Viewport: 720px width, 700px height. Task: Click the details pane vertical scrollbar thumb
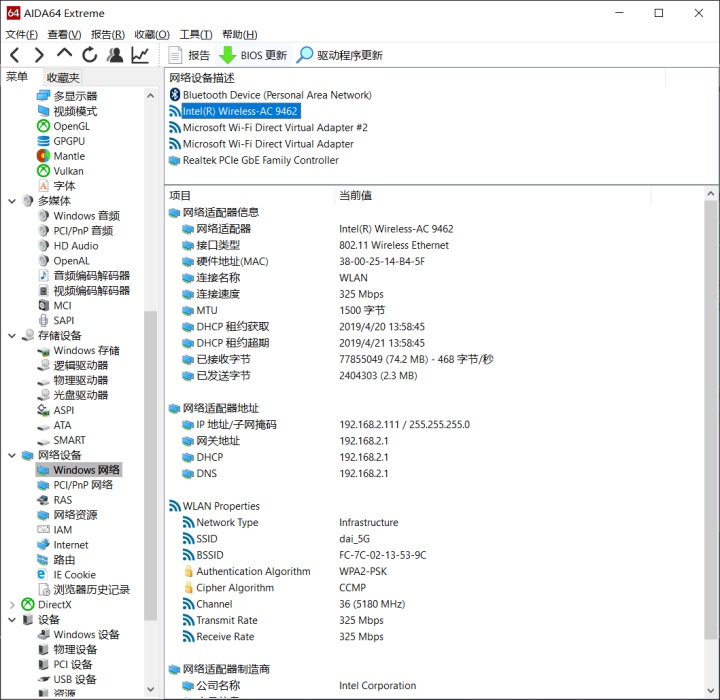coord(711,419)
